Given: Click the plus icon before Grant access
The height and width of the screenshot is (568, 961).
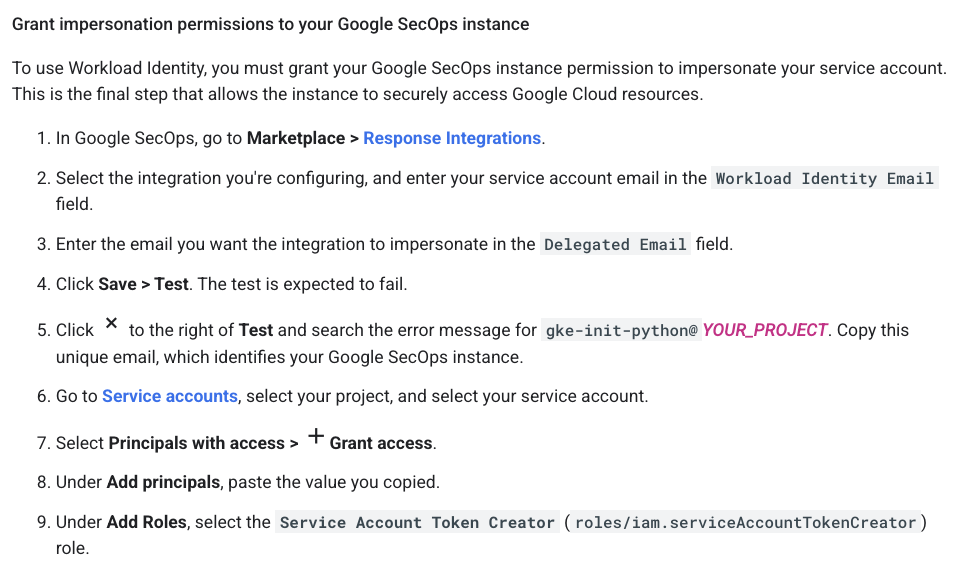Looking at the screenshot, I should tap(316, 437).
